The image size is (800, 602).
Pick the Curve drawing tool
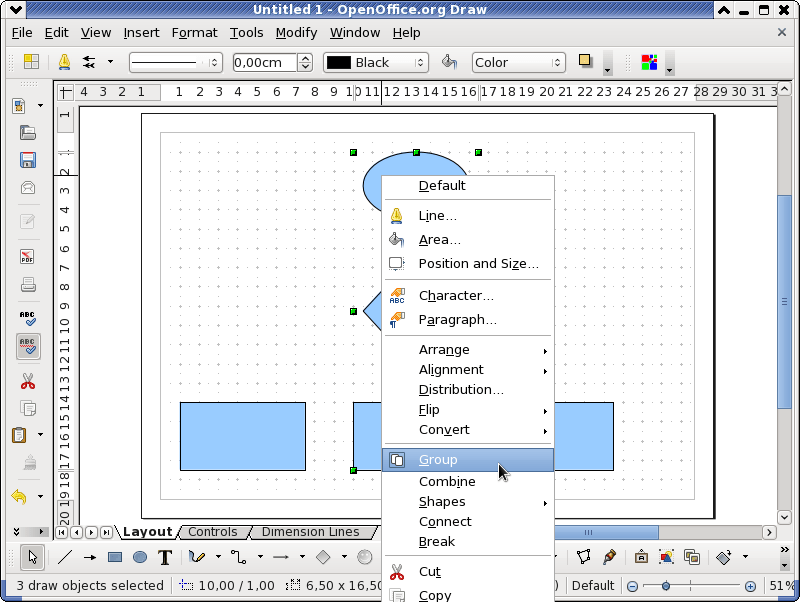pyautogui.click(x=197, y=557)
